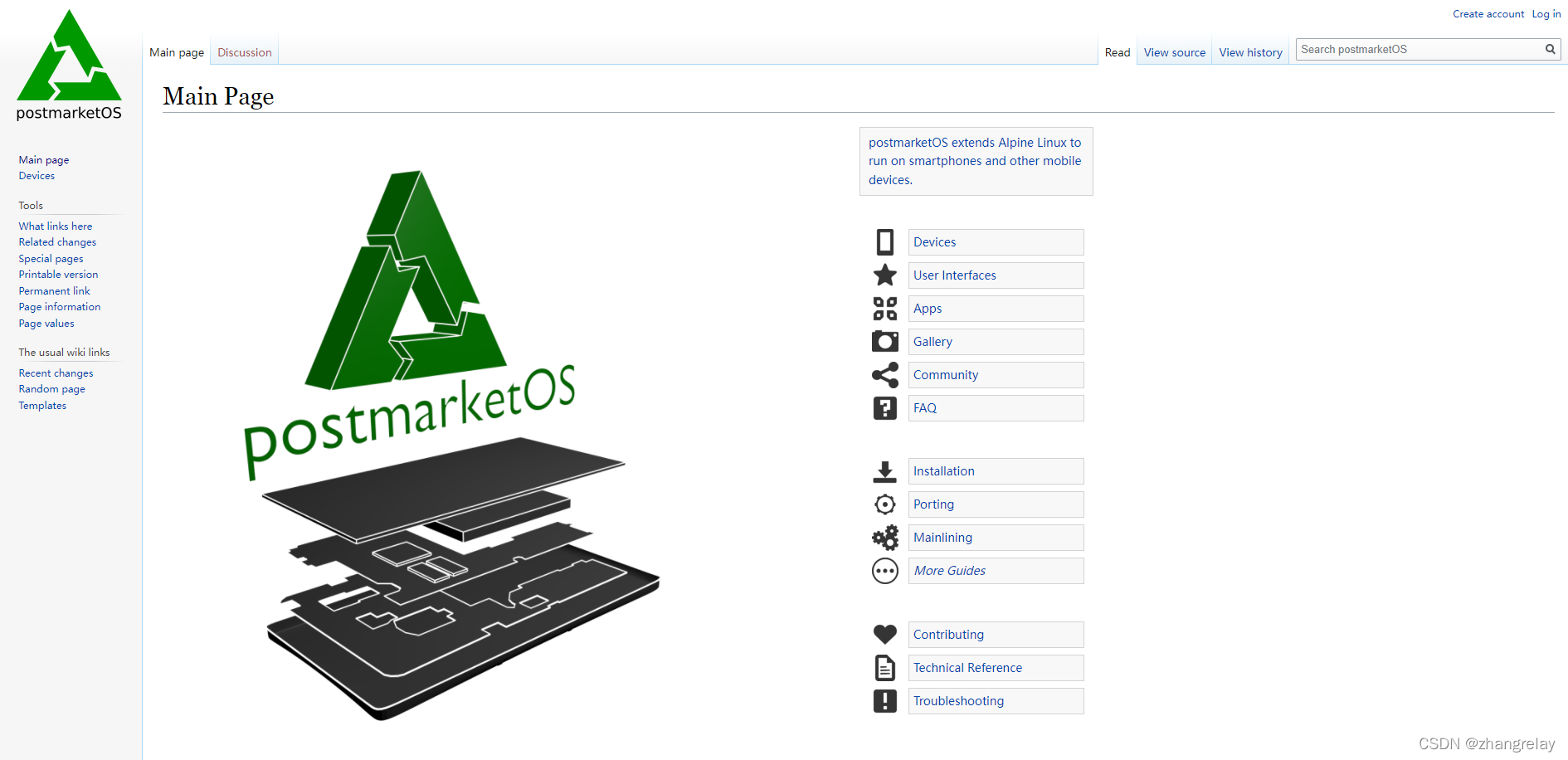Open the Porting link
Image resolution: width=1568 pixels, height=760 pixels.
(933, 504)
